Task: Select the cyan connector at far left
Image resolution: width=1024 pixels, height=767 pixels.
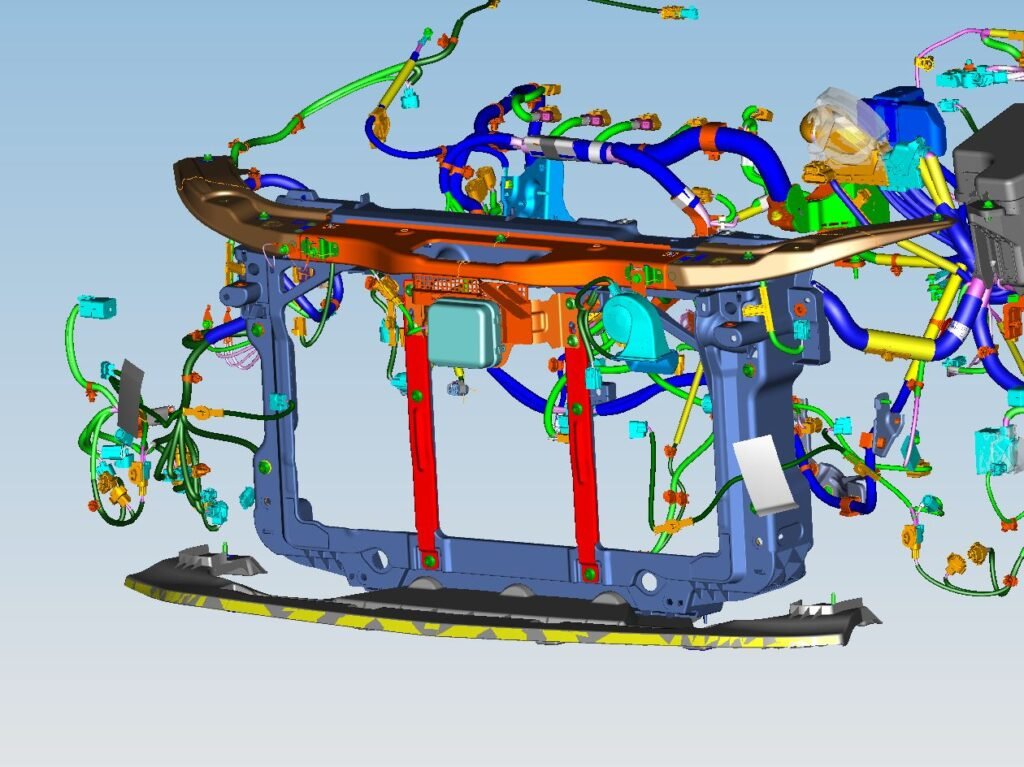Action: pos(97,306)
